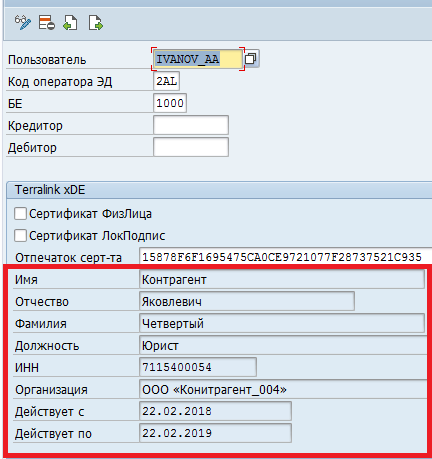Click the Организация field value
The image size is (432, 459).
283,389
